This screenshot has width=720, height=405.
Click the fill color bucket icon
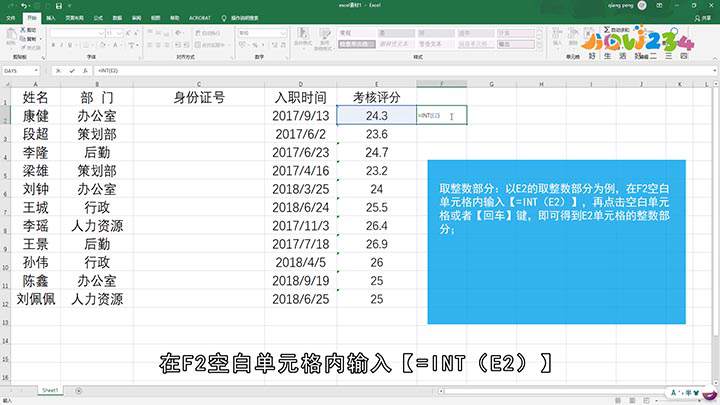tap(102, 45)
